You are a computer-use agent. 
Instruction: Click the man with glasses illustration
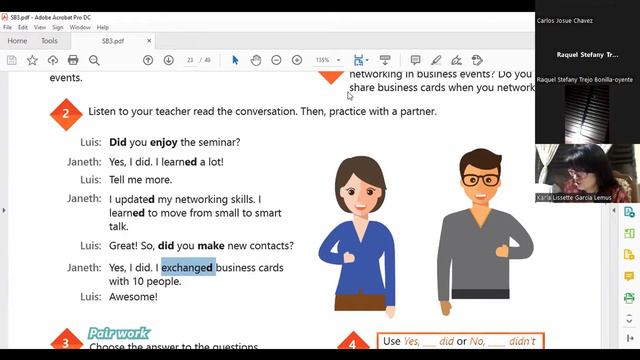coord(484,231)
